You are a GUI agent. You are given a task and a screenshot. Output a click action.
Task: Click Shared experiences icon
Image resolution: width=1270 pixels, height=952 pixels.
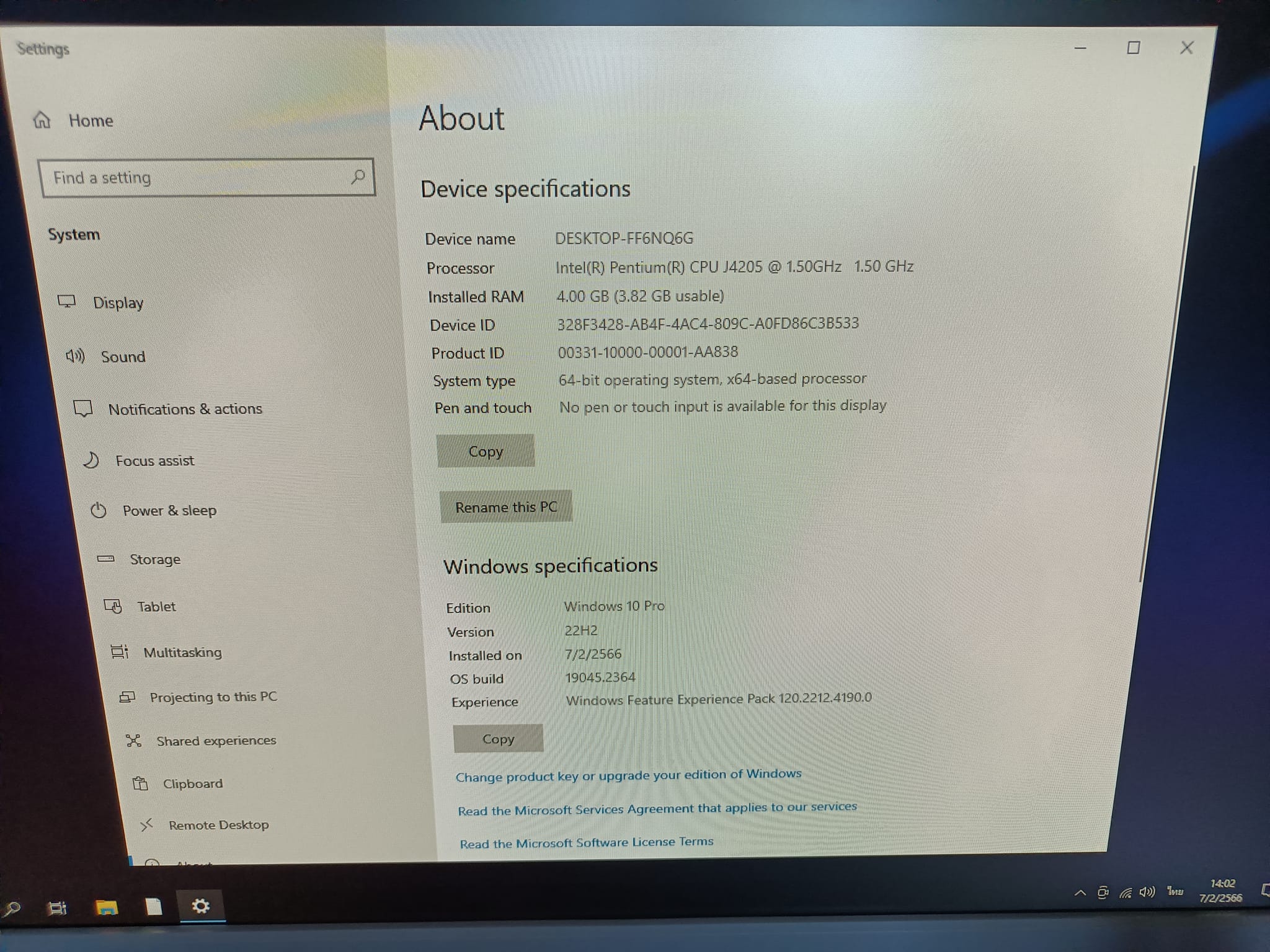point(134,740)
